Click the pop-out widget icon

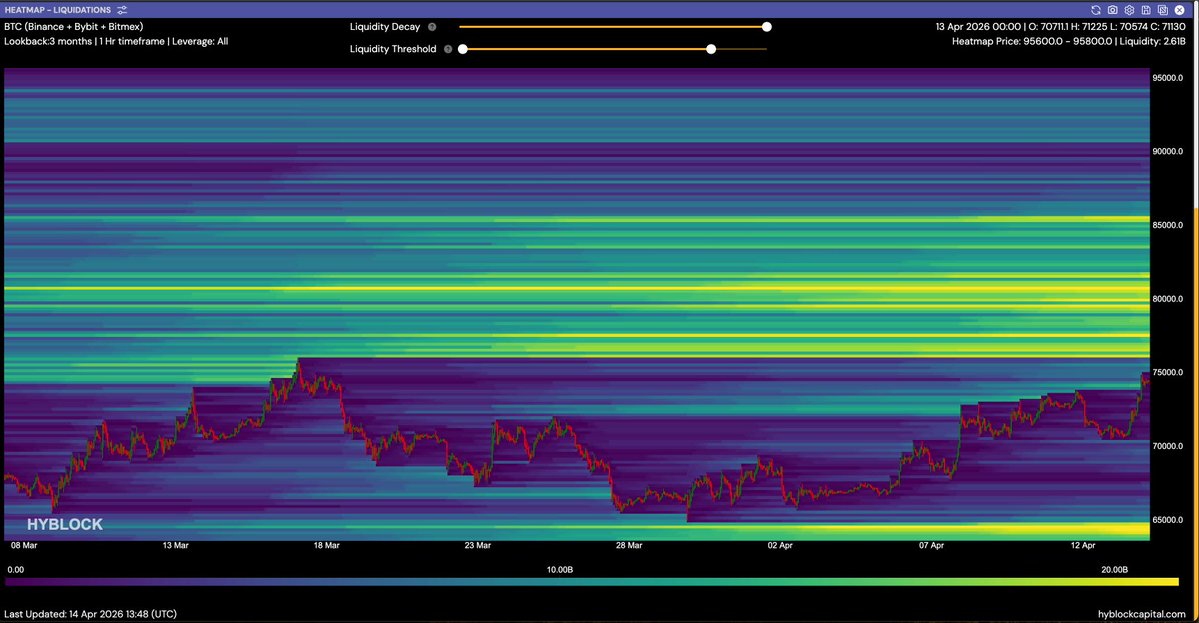click(x=1161, y=9)
